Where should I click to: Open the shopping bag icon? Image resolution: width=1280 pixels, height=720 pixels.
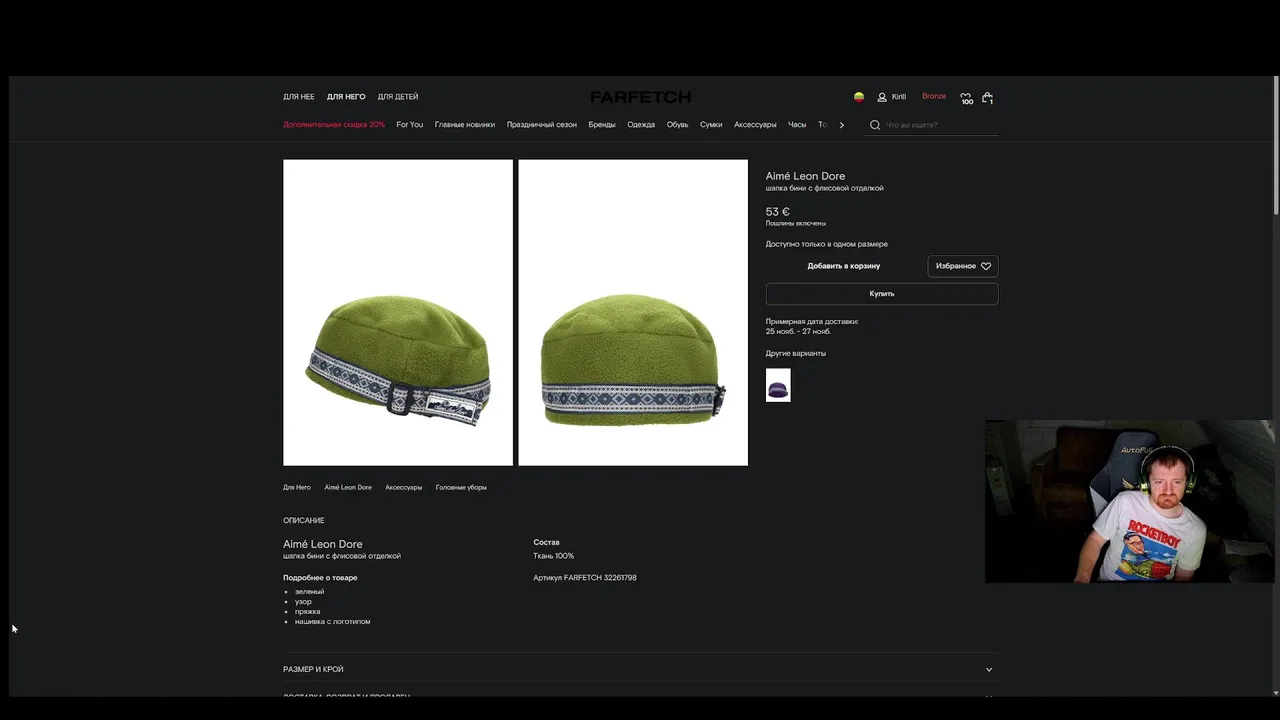987,98
